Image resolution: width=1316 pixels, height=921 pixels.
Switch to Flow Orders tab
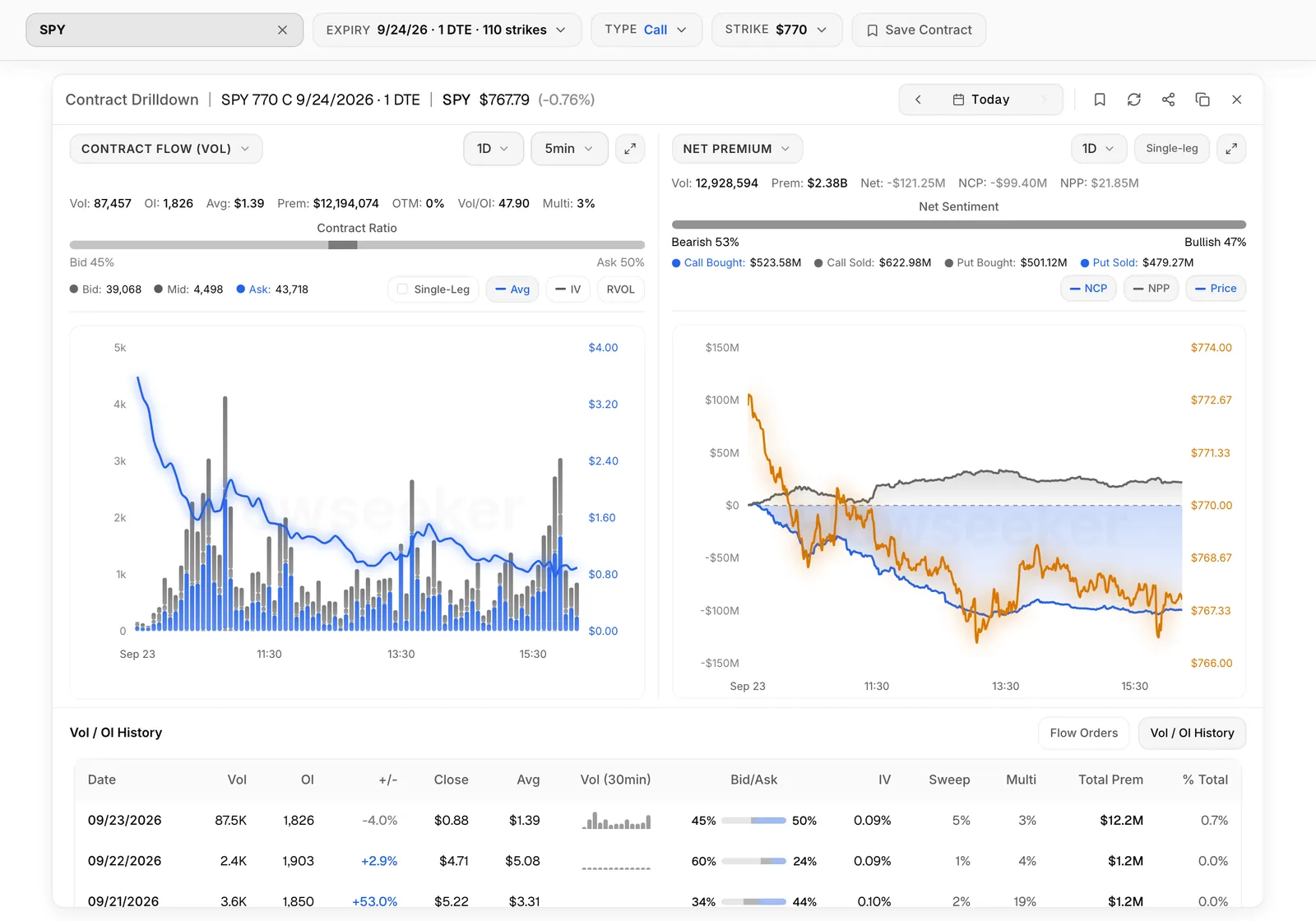pos(1084,733)
